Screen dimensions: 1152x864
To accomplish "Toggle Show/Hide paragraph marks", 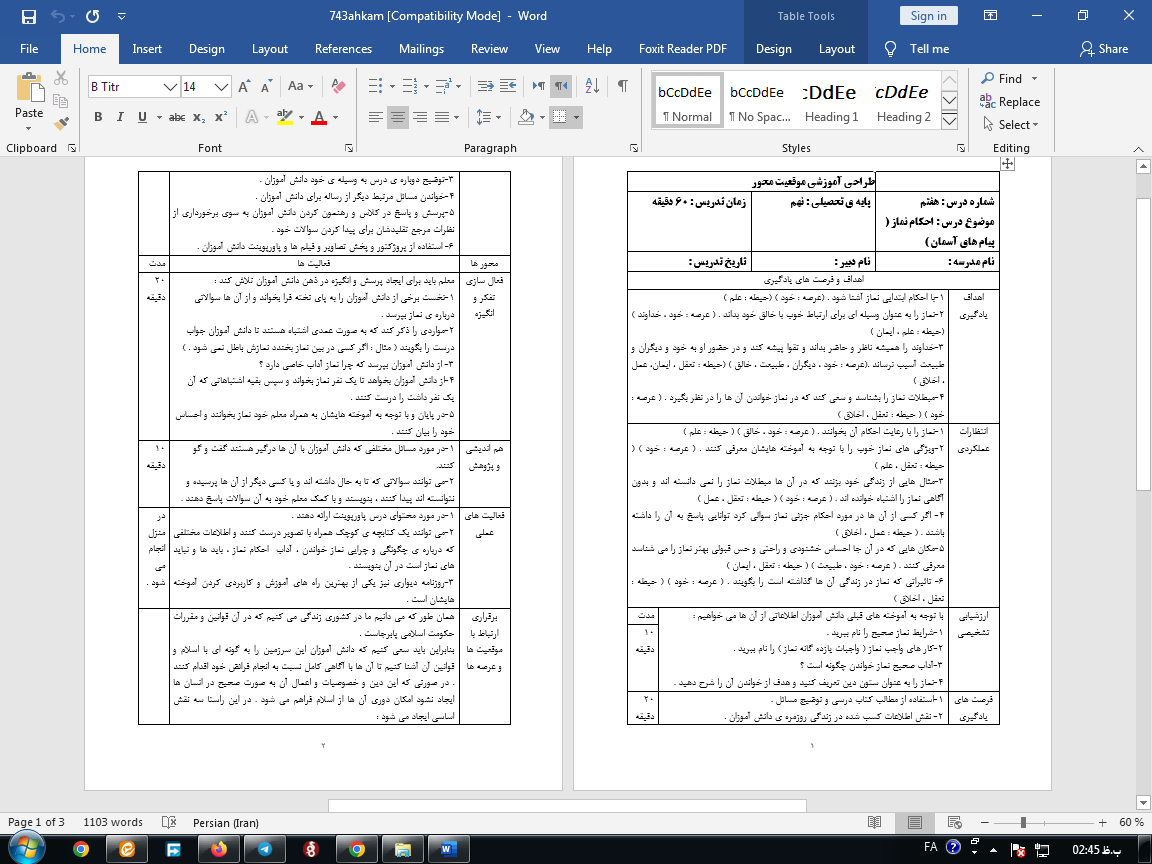I will (x=623, y=86).
